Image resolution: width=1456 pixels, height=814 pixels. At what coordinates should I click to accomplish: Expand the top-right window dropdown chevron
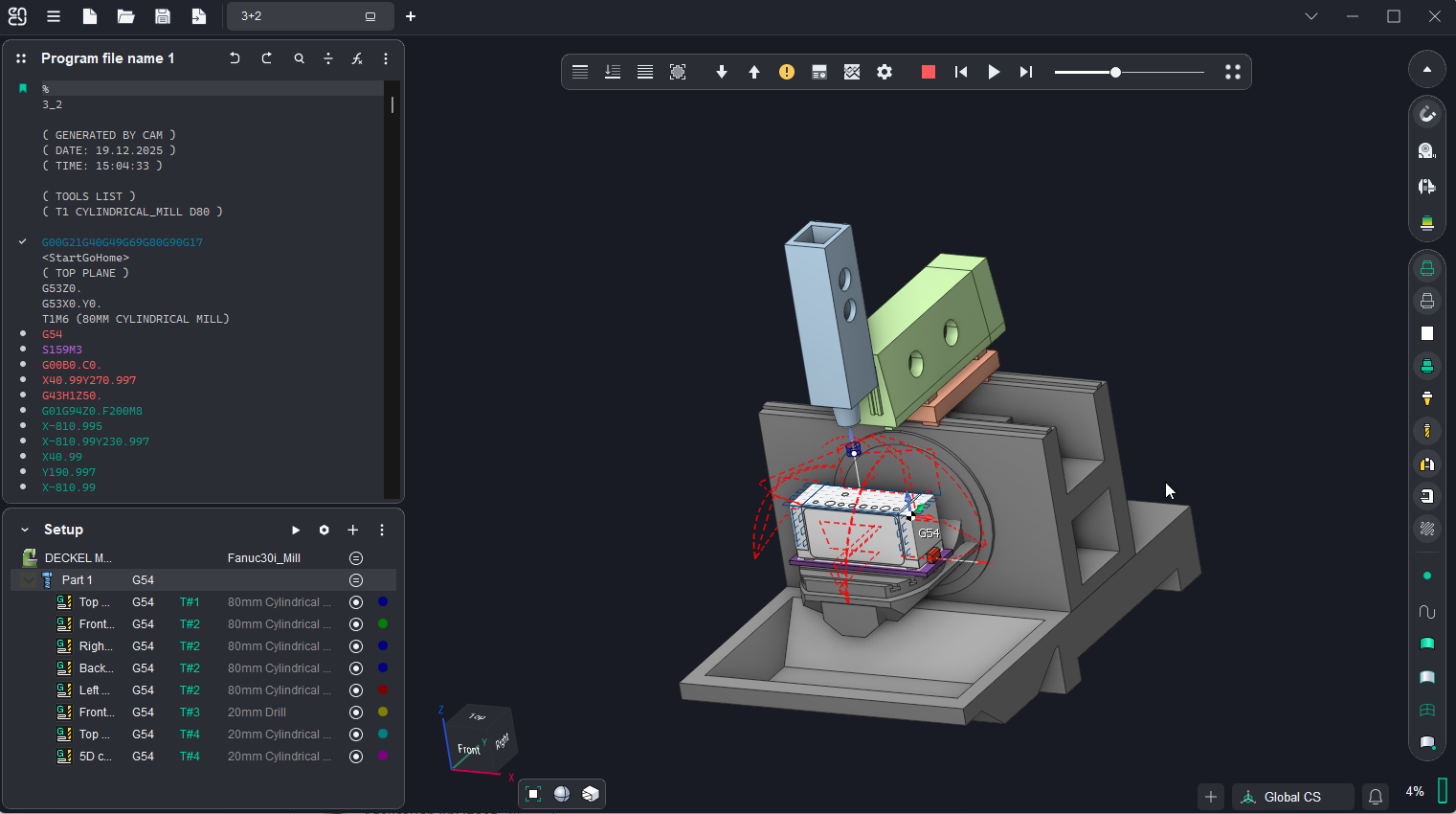tap(1311, 16)
